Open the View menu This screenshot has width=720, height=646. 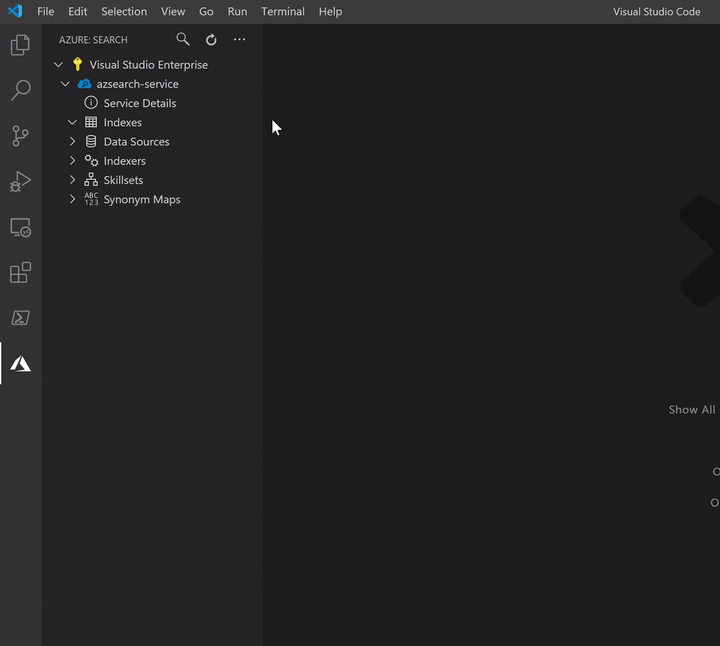(x=173, y=11)
